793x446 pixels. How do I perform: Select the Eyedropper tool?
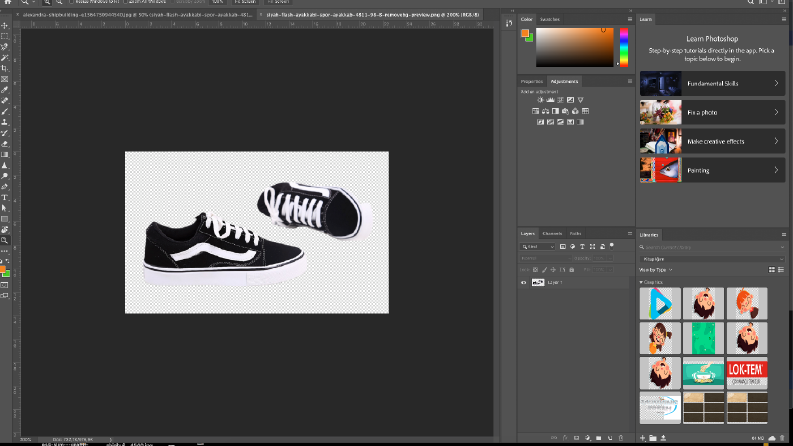[5, 90]
